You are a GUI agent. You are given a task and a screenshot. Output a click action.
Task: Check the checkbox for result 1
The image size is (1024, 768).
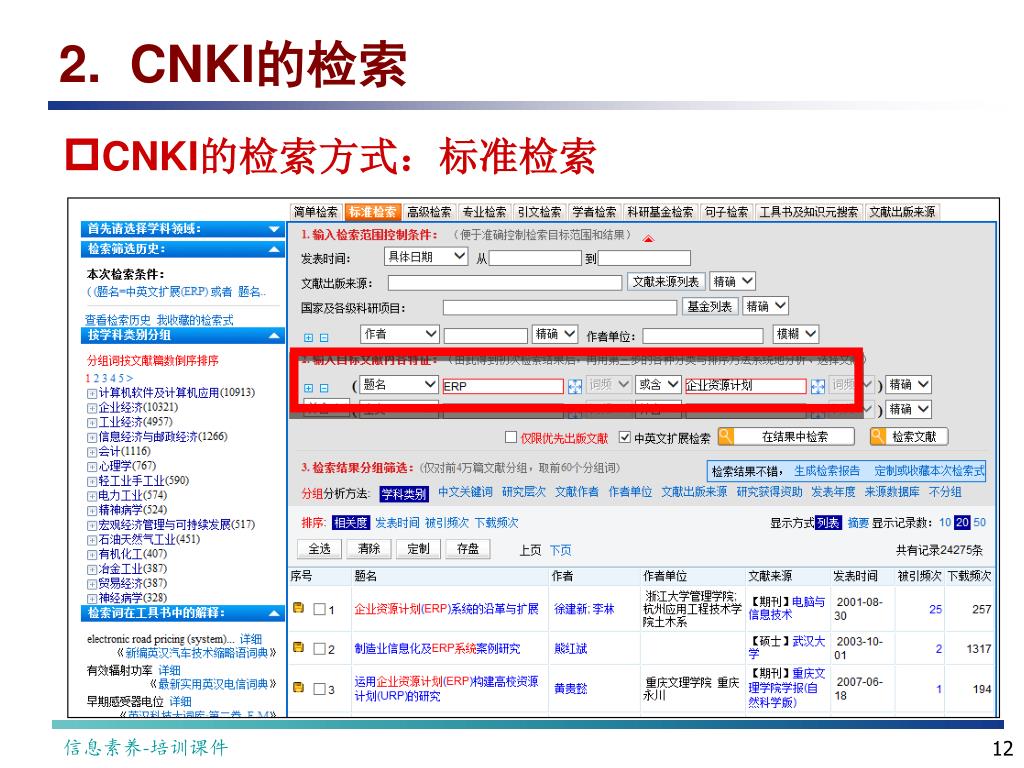coord(320,609)
